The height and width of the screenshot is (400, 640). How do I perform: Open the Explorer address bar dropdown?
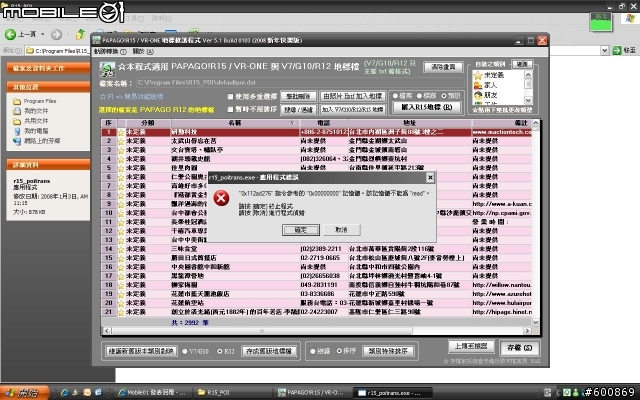click(x=605, y=50)
